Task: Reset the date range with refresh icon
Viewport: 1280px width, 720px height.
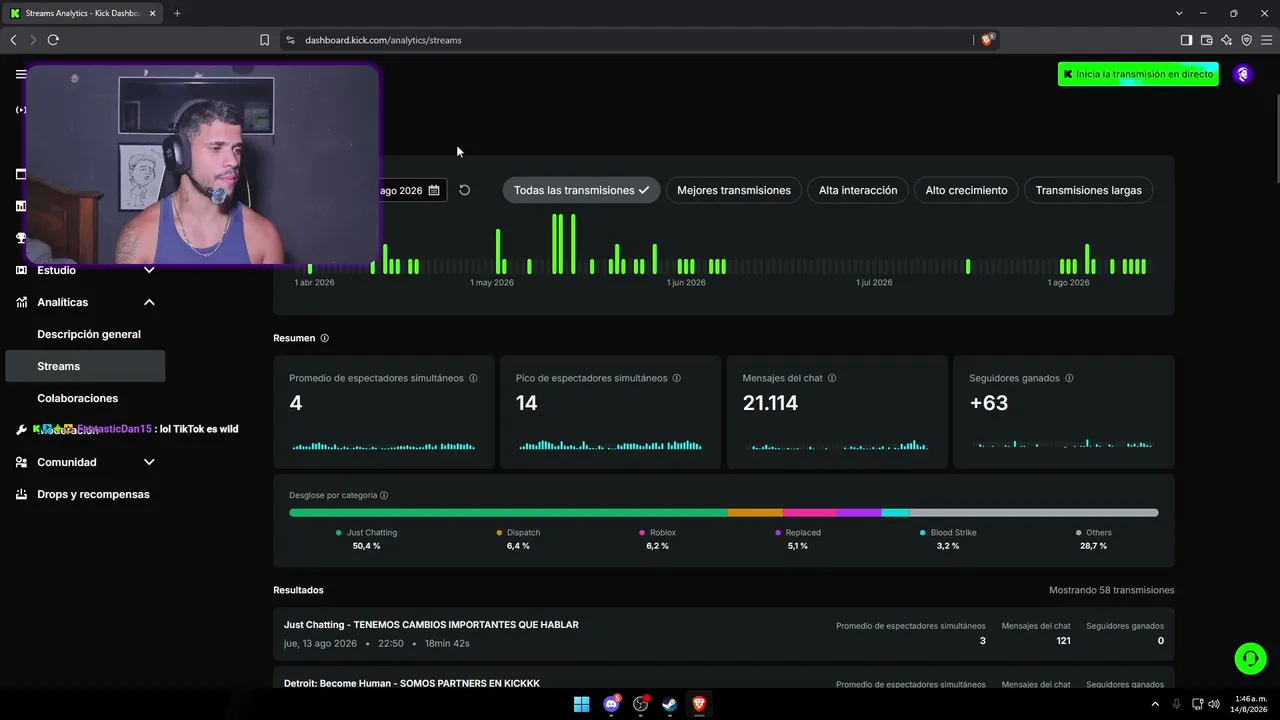Action: point(465,190)
